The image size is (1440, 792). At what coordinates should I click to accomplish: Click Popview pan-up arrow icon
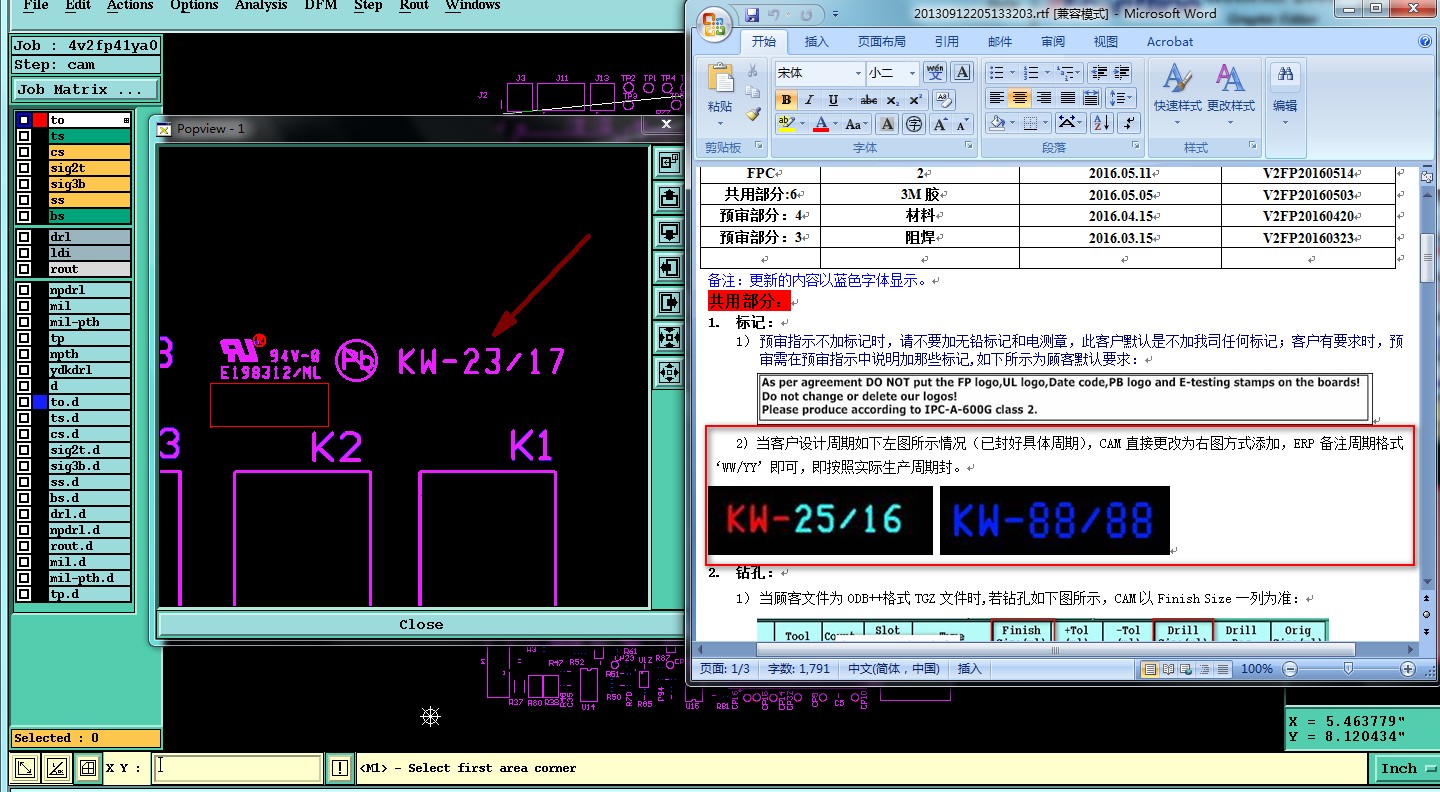pos(669,197)
